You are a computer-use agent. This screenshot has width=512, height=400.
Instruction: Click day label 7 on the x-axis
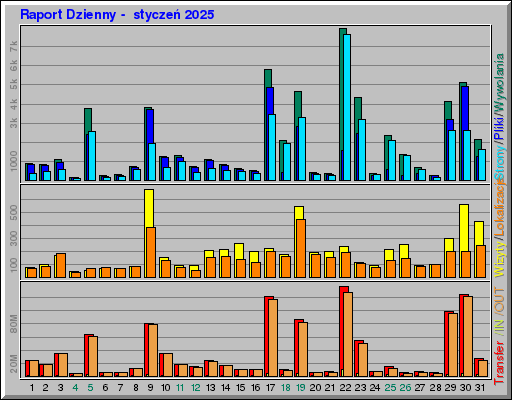click(x=120, y=388)
